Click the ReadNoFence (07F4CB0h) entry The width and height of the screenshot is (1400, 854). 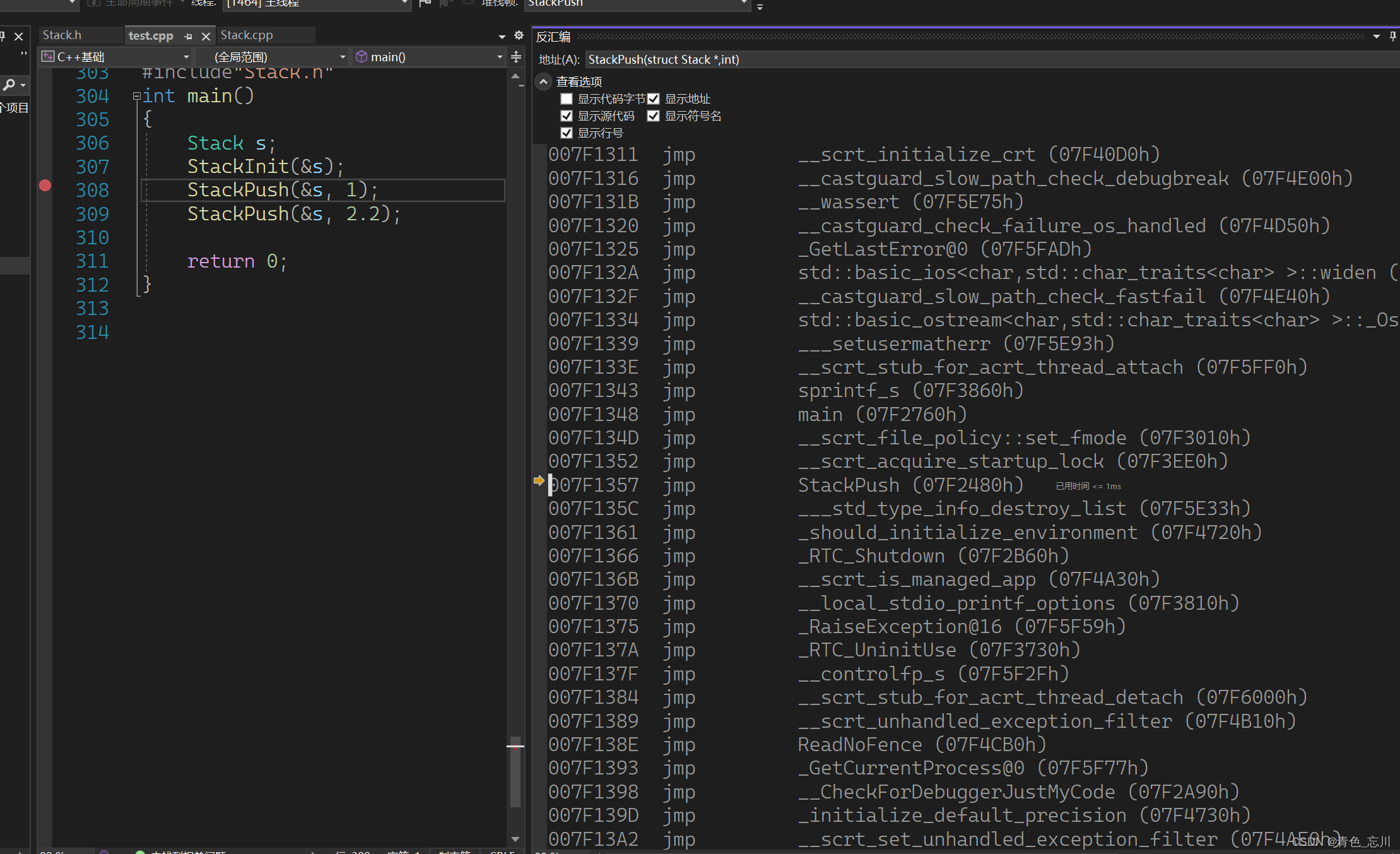pos(922,745)
